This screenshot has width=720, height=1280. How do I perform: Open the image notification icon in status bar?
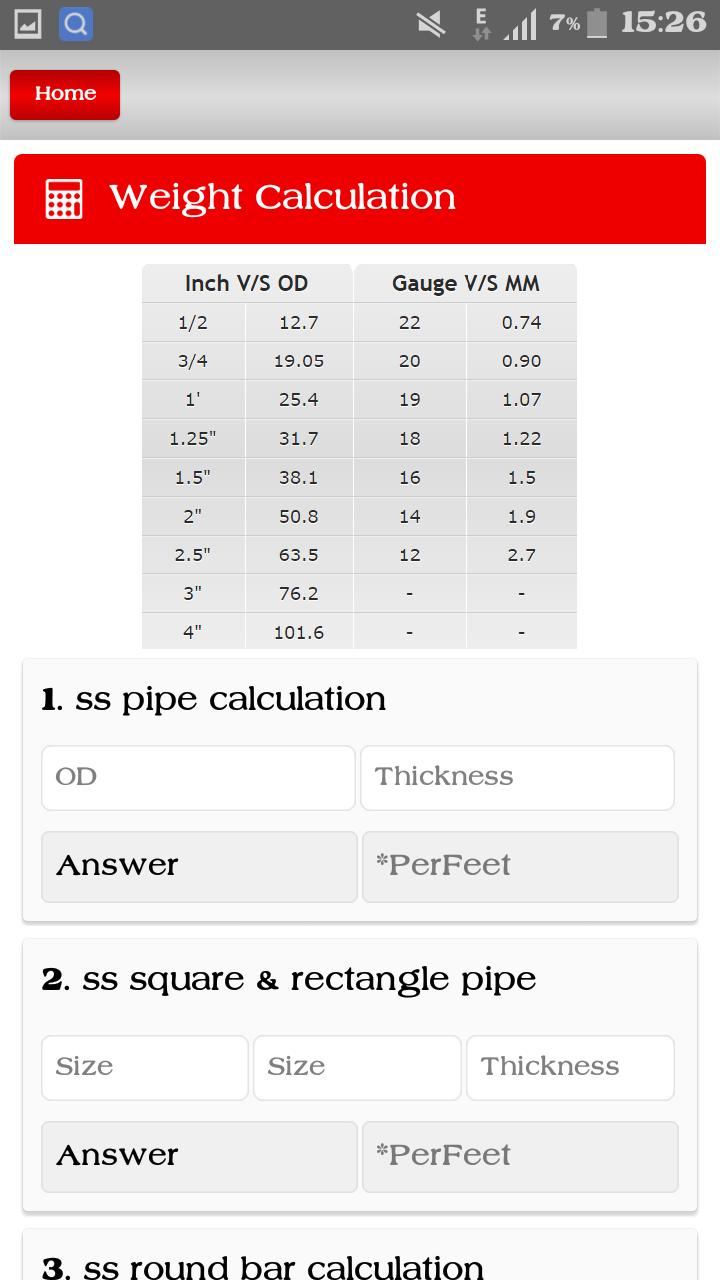point(27,24)
